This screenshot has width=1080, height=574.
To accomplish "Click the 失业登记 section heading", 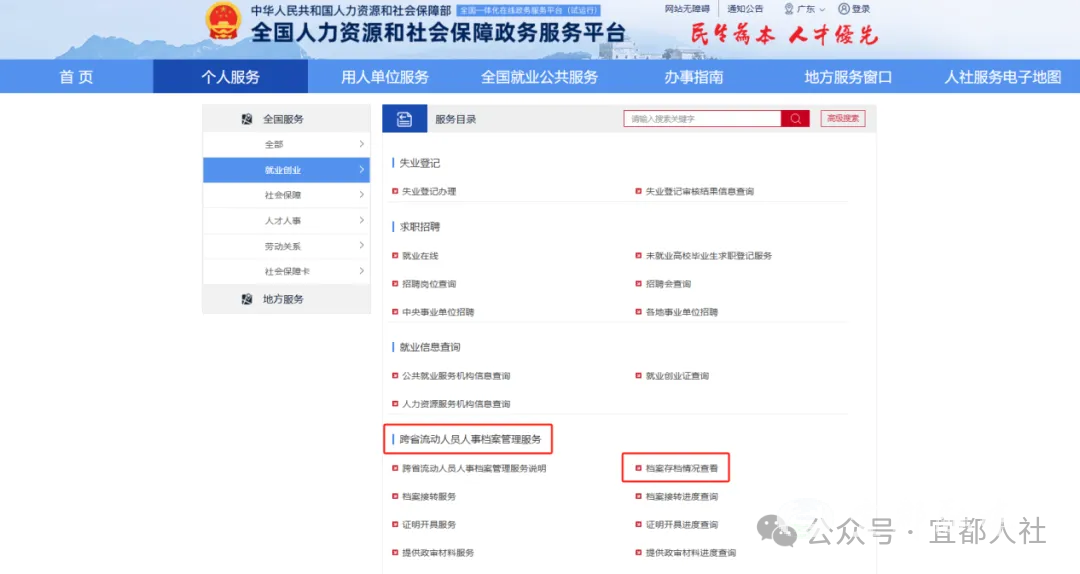I will point(419,163).
